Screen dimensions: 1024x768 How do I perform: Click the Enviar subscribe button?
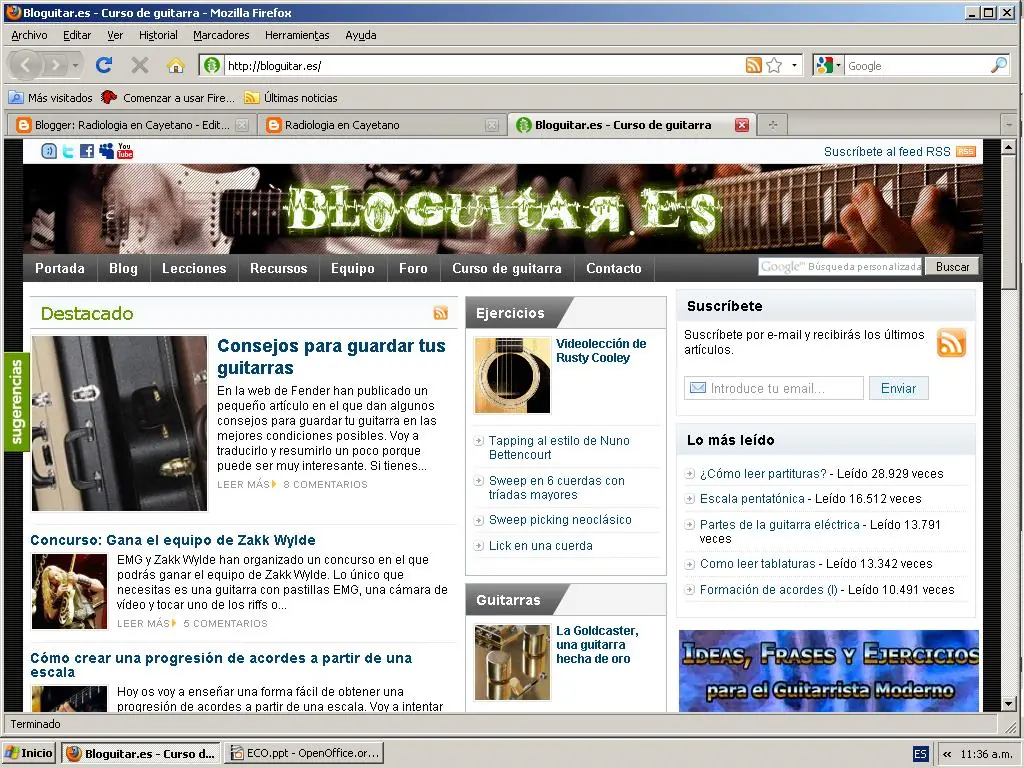(899, 389)
